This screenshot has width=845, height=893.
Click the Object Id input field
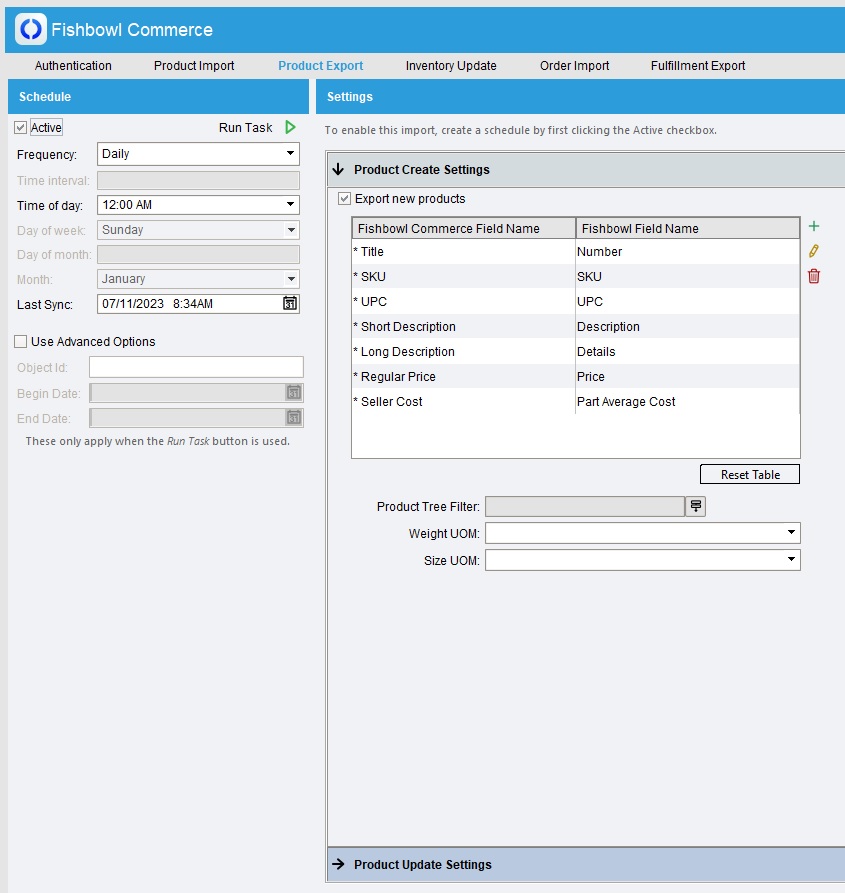pos(196,367)
